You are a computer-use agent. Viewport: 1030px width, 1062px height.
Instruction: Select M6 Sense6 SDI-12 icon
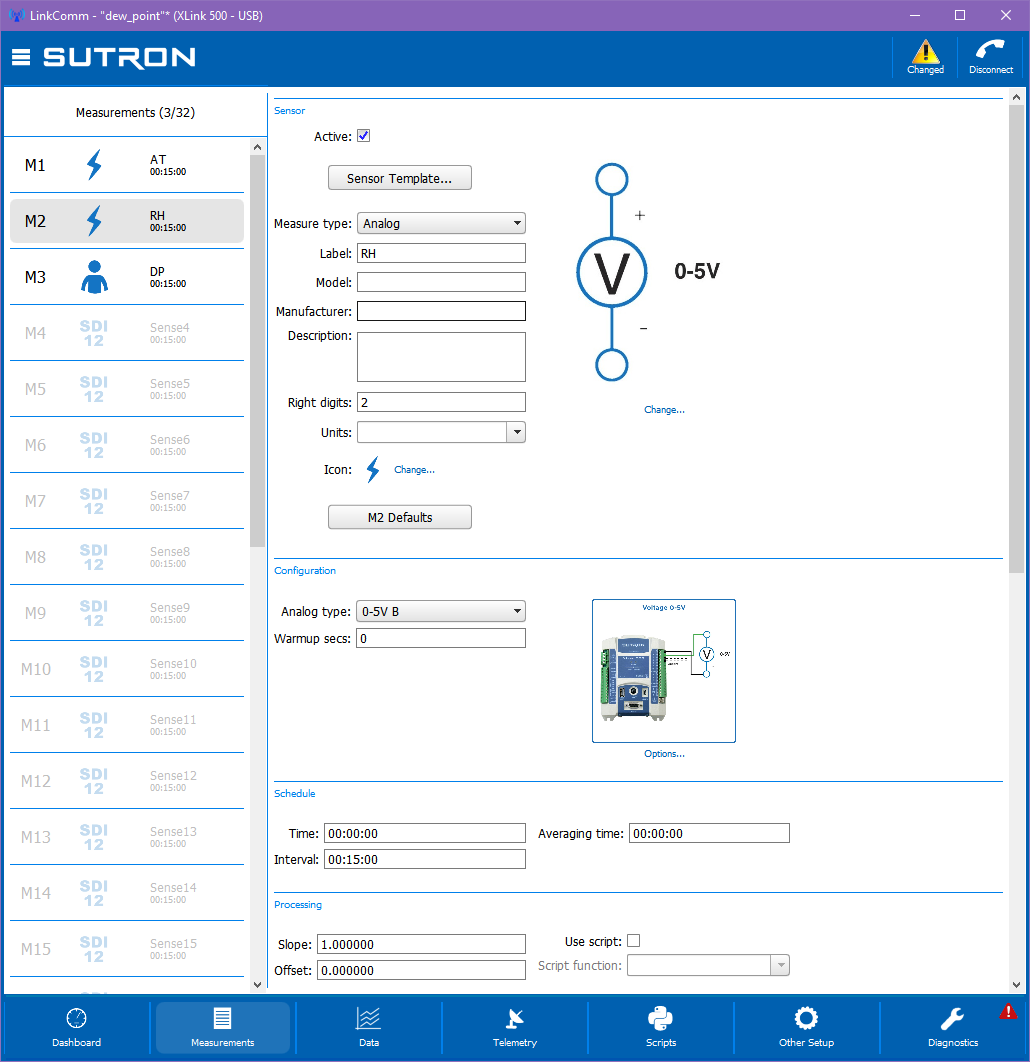[x=93, y=445]
